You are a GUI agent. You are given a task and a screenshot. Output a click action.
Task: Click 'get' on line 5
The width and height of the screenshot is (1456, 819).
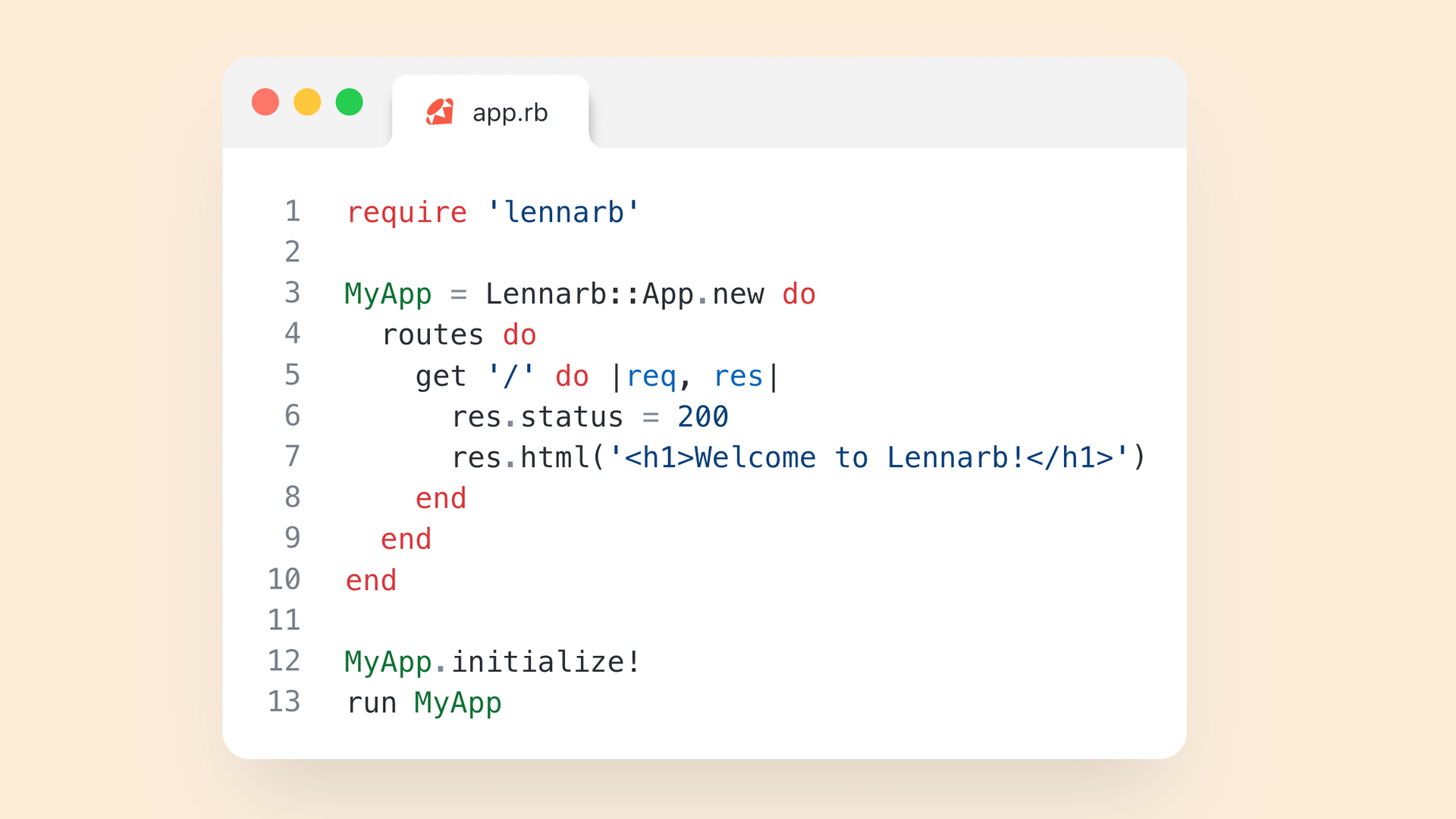tap(441, 376)
